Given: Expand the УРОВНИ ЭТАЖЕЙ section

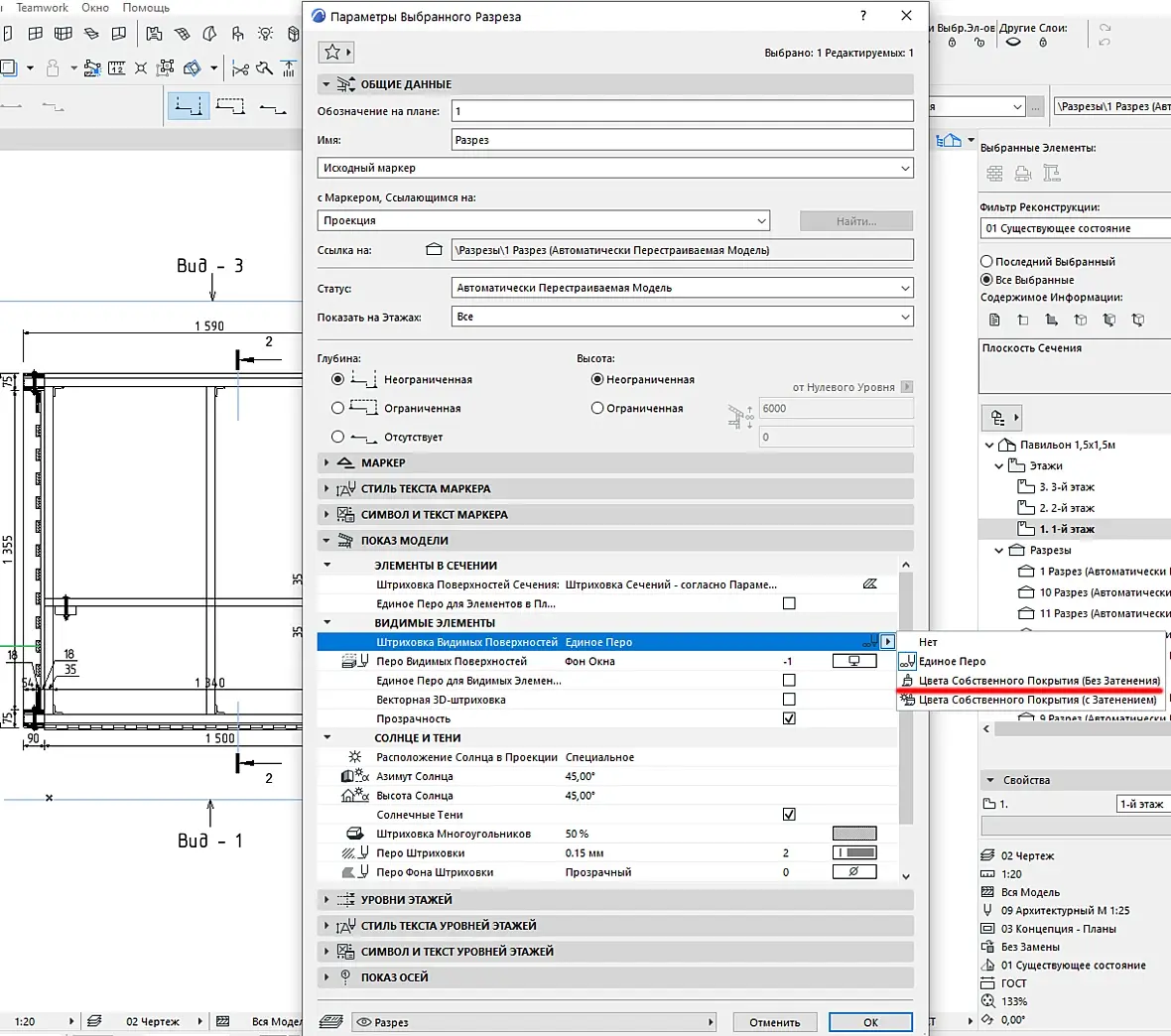Looking at the screenshot, I should click(615, 899).
